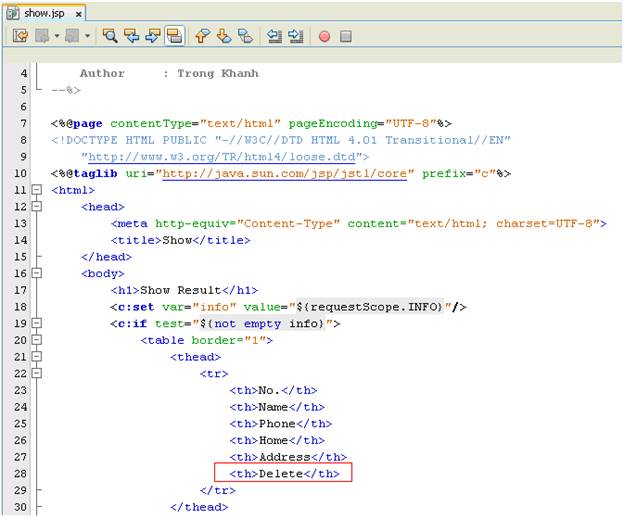Click the greyed-out Back navigation icon
Screen dimensions: 624x519
click(x=42, y=36)
